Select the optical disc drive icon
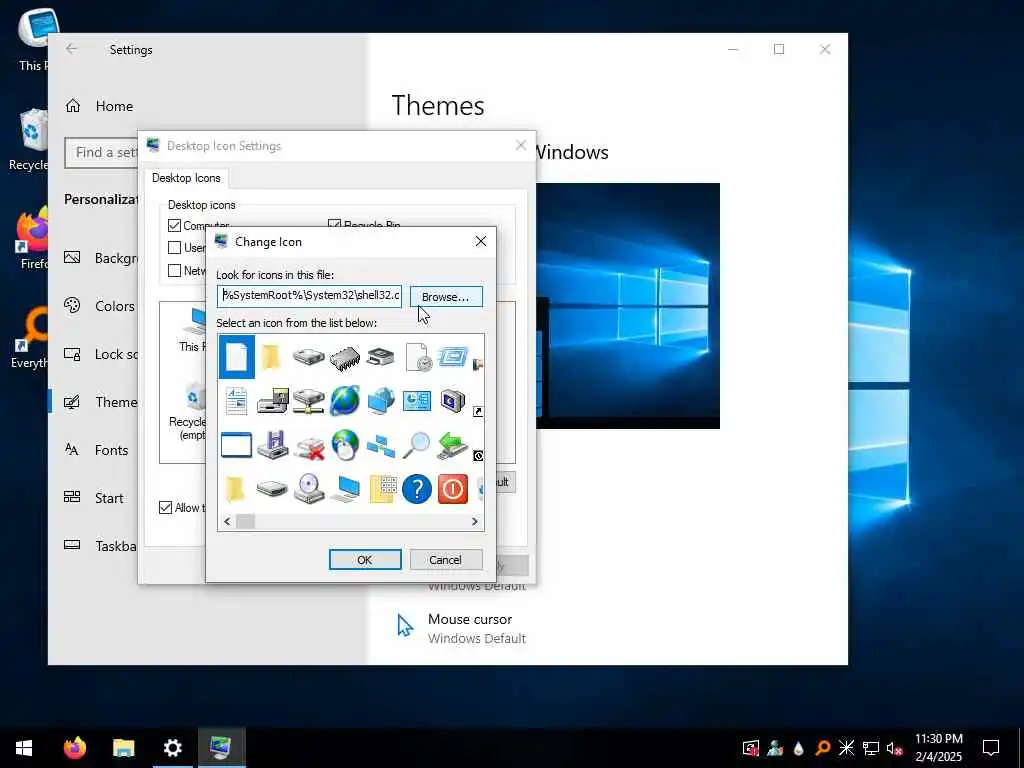 (308, 489)
